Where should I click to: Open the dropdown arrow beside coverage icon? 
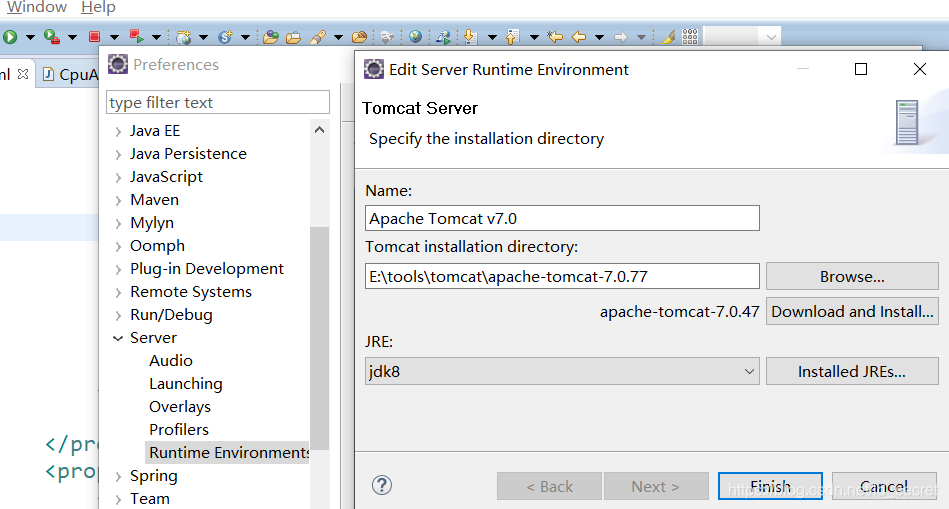(x=72, y=38)
